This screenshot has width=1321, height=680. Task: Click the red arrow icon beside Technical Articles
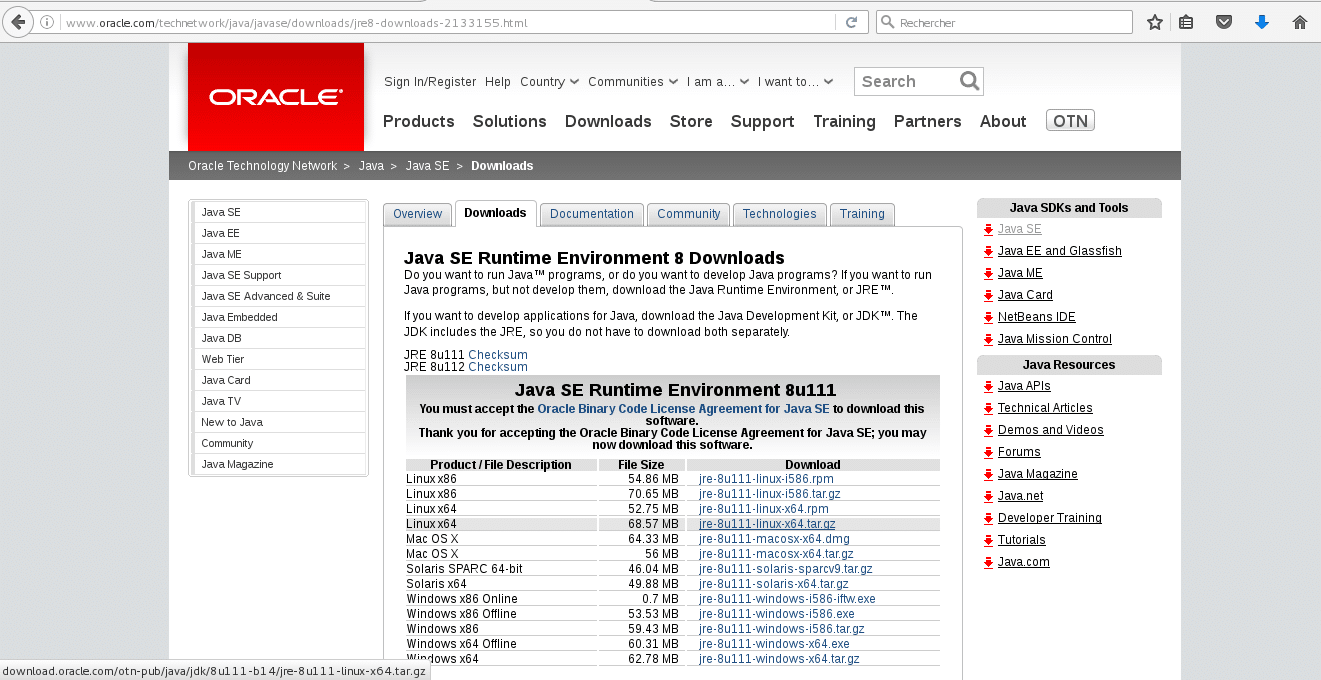988,409
